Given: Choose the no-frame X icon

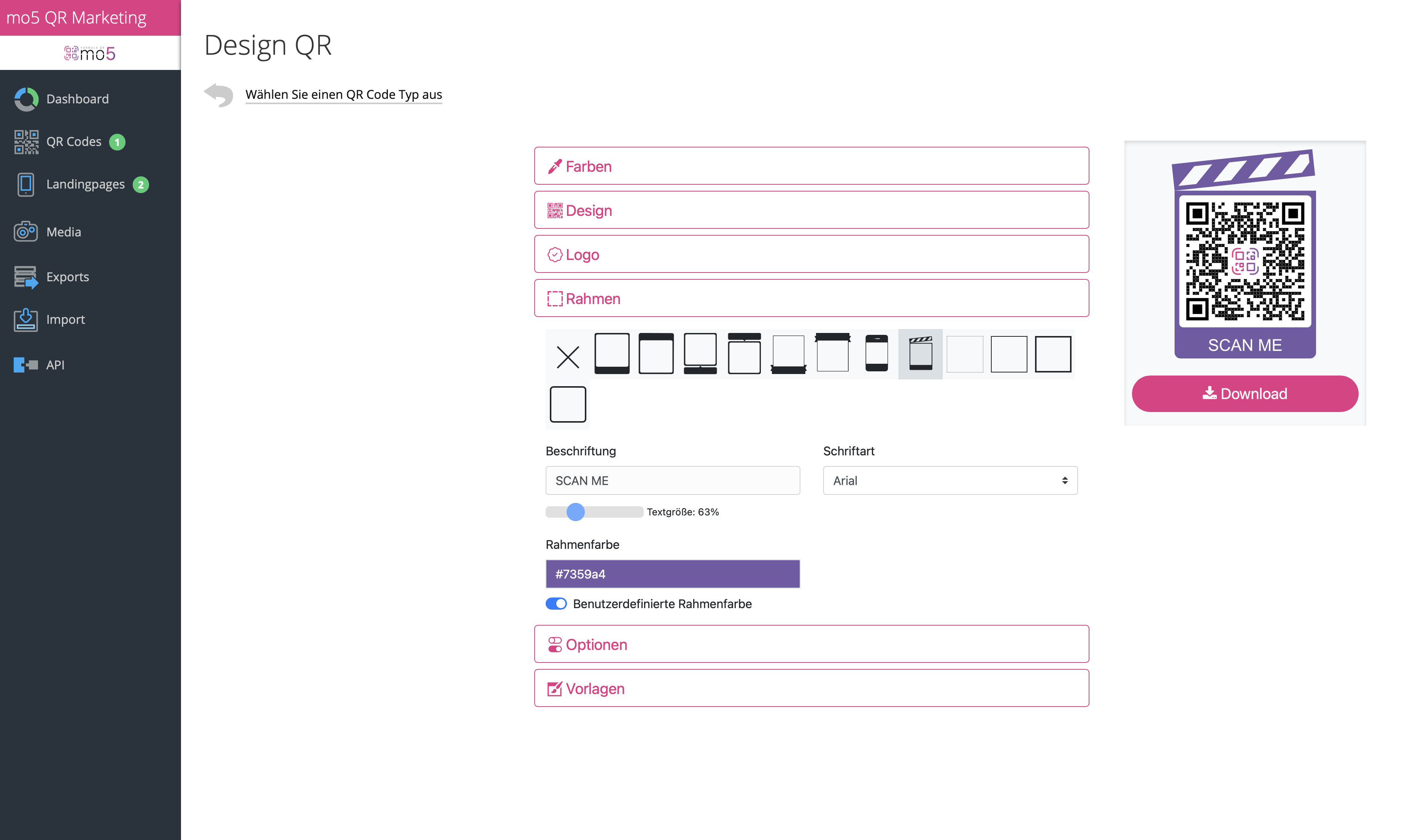Looking at the screenshot, I should (567, 357).
